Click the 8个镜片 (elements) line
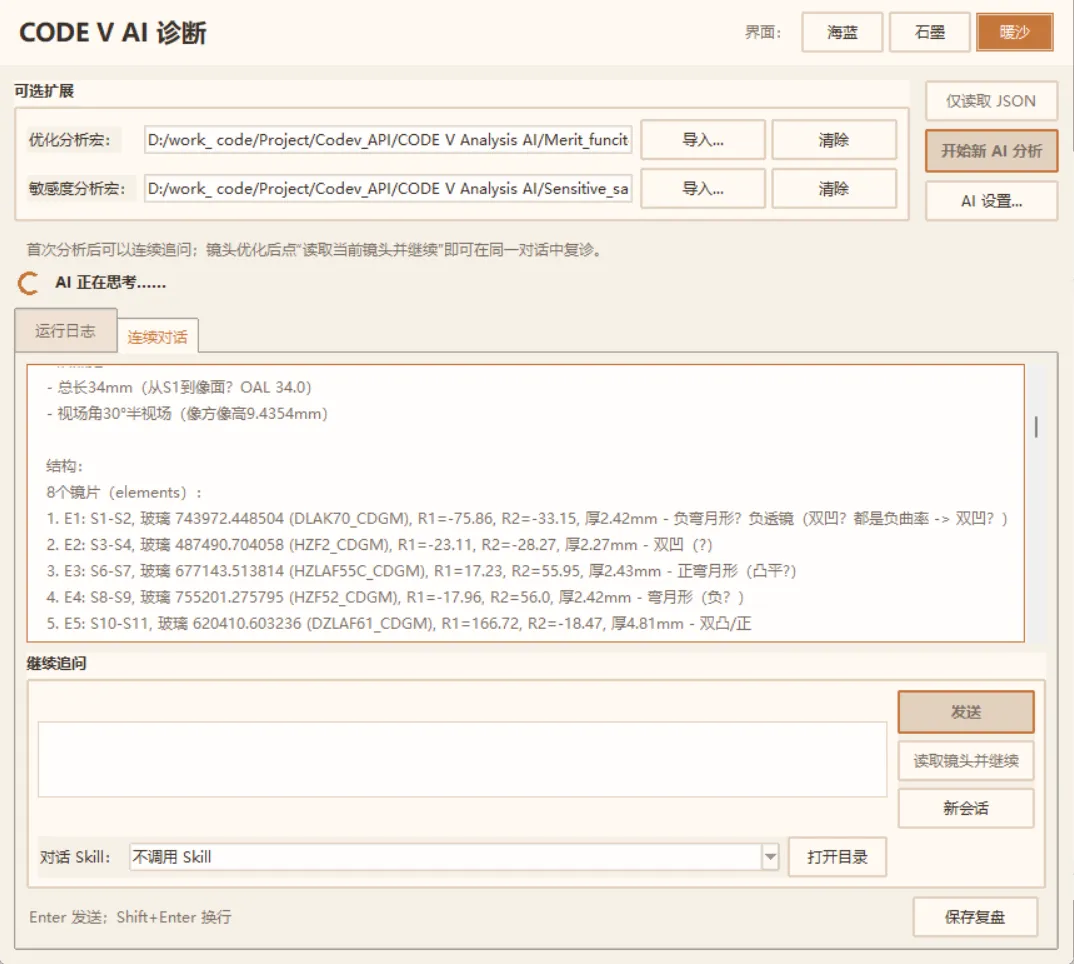The height and width of the screenshot is (964, 1074). click(124, 493)
